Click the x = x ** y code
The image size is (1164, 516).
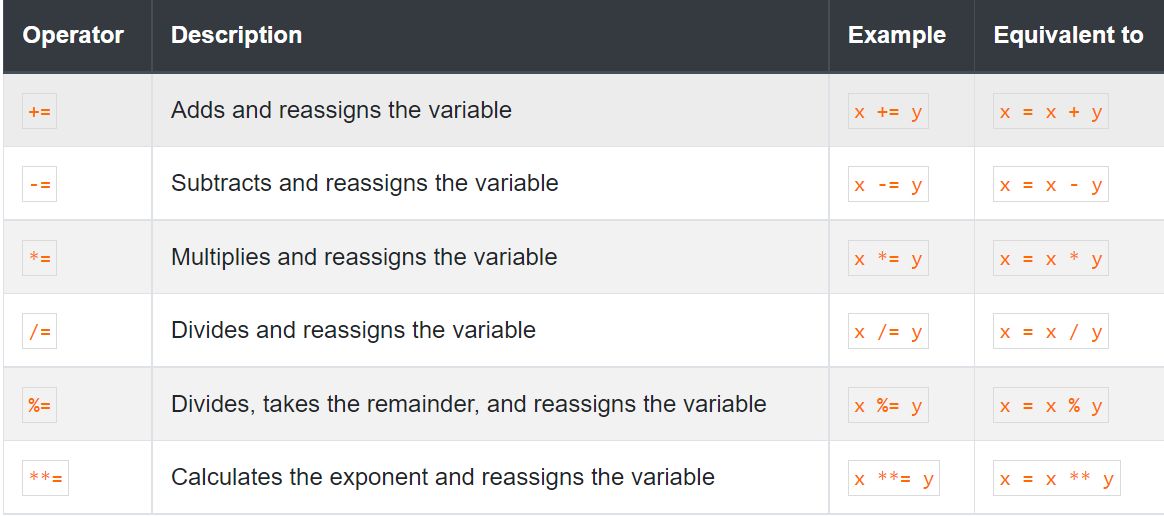pyautogui.click(x=1056, y=478)
